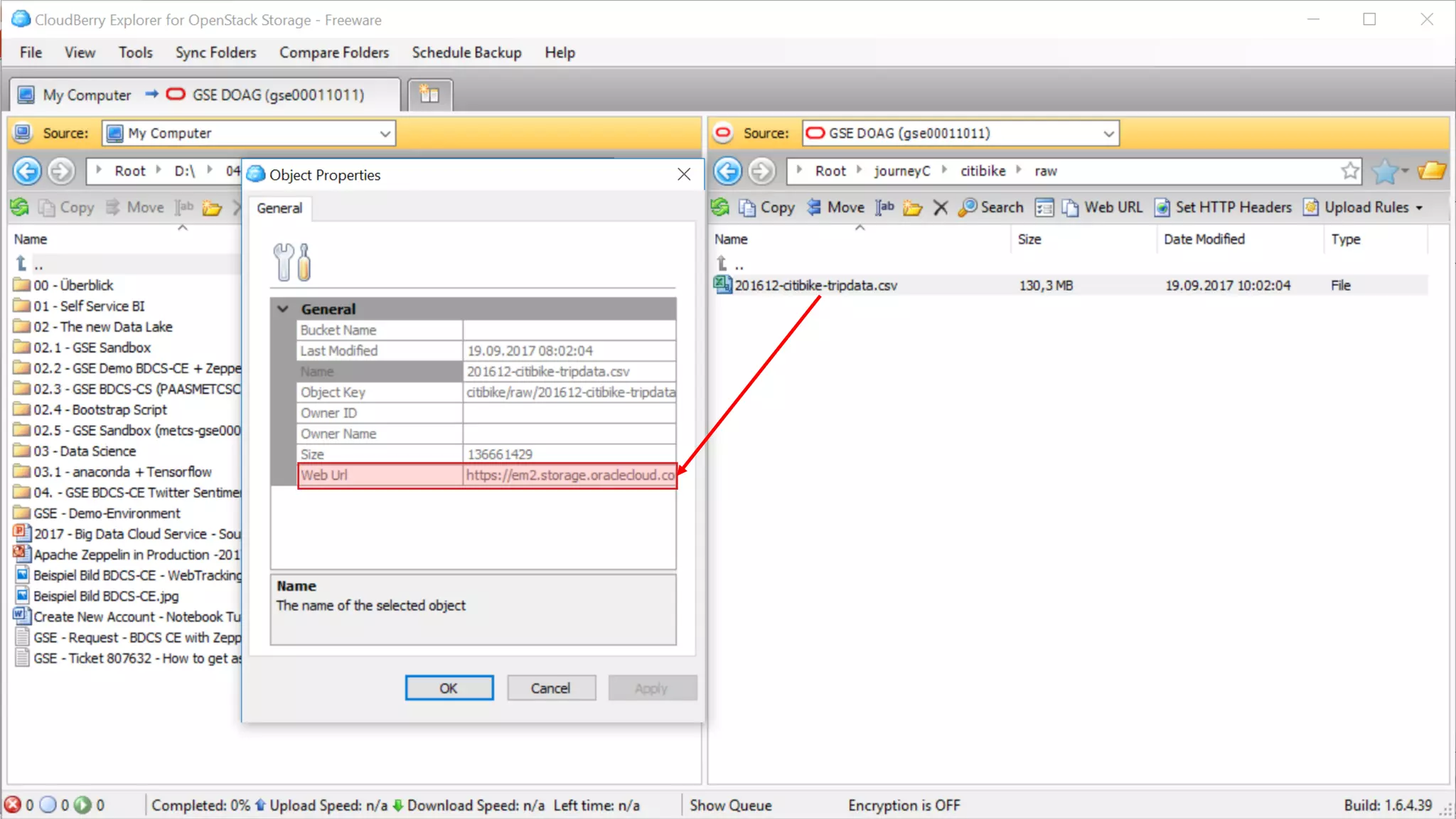Select 201612-citibike-tripdata.csv file in right pane

tap(815, 285)
